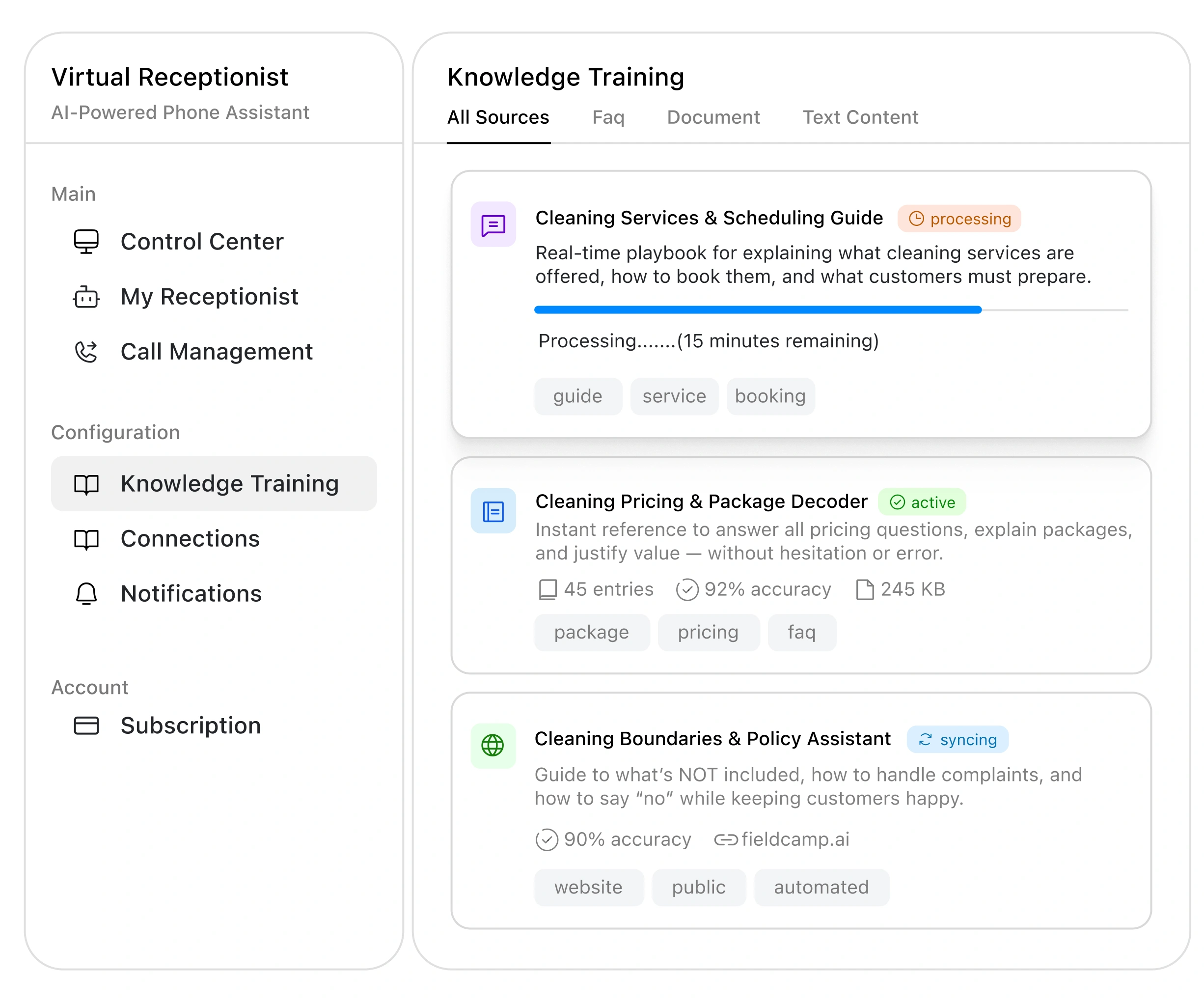
Task: Click the pricing tag chip
Action: point(708,632)
